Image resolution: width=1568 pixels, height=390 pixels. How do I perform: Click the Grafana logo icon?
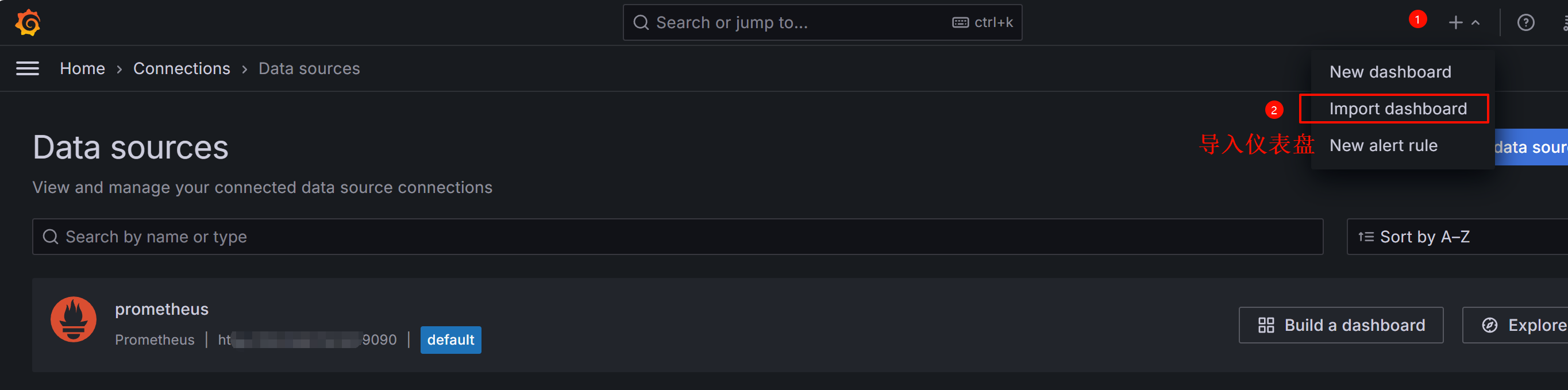(x=28, y=23)
